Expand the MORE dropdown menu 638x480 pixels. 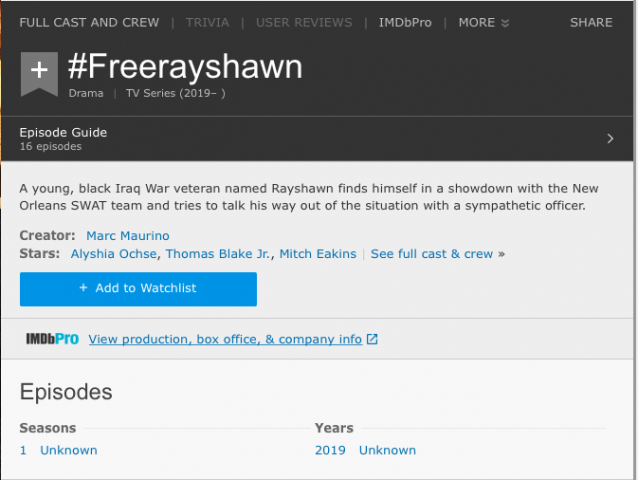(484, 23)
